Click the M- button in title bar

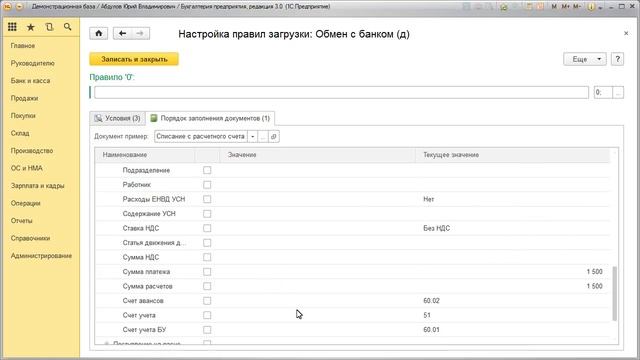[x=577, y=7]
